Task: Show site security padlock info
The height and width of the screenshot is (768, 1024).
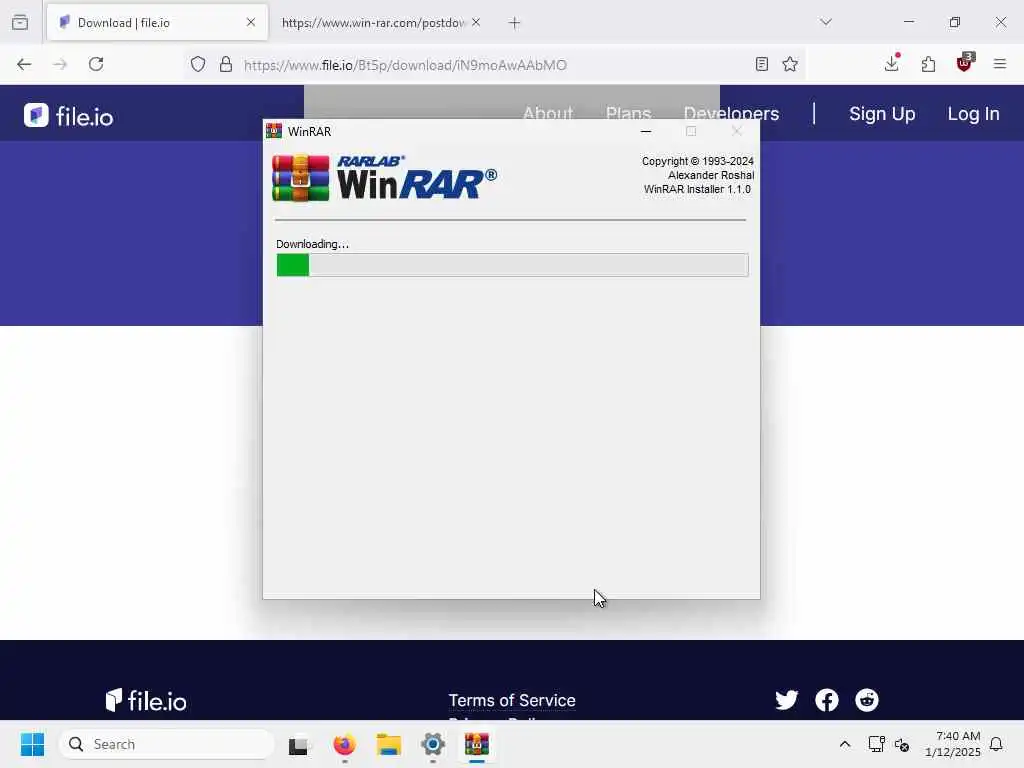Action: point(226,64)
